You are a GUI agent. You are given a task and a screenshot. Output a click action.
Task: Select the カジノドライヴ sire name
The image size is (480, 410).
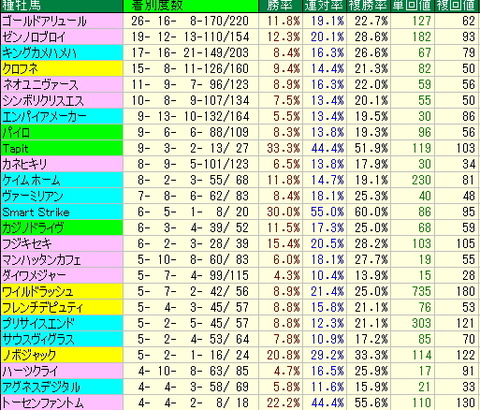[x=33, y=228]
